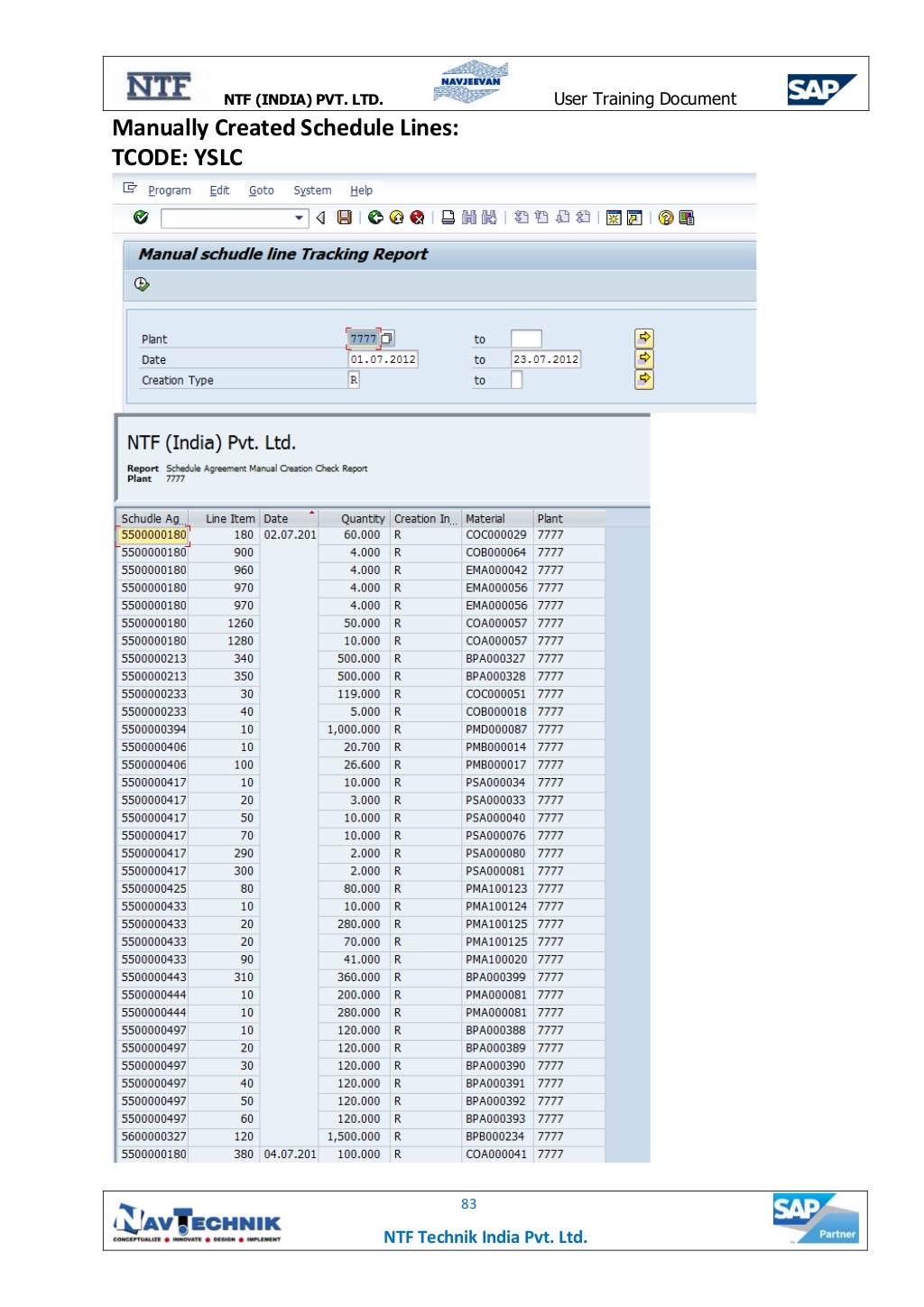Select highlighted cell 5500000180 in first row
The width and height of the screenshot is (924, 1307).
(153, 534)
